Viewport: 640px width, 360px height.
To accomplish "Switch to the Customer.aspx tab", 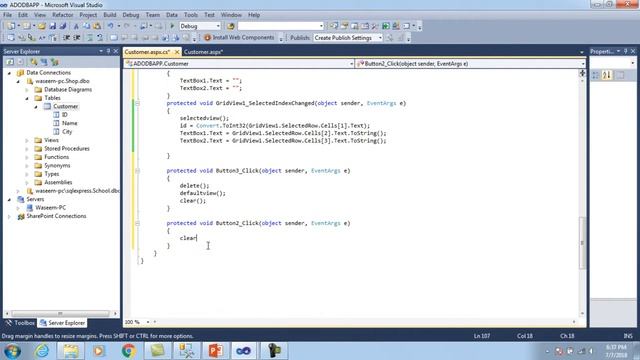I will click(203, 52).
